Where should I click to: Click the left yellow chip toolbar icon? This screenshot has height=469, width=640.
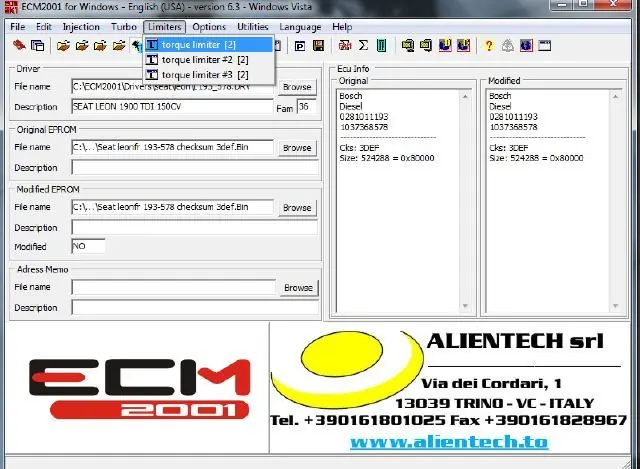[x=408, y=45]
